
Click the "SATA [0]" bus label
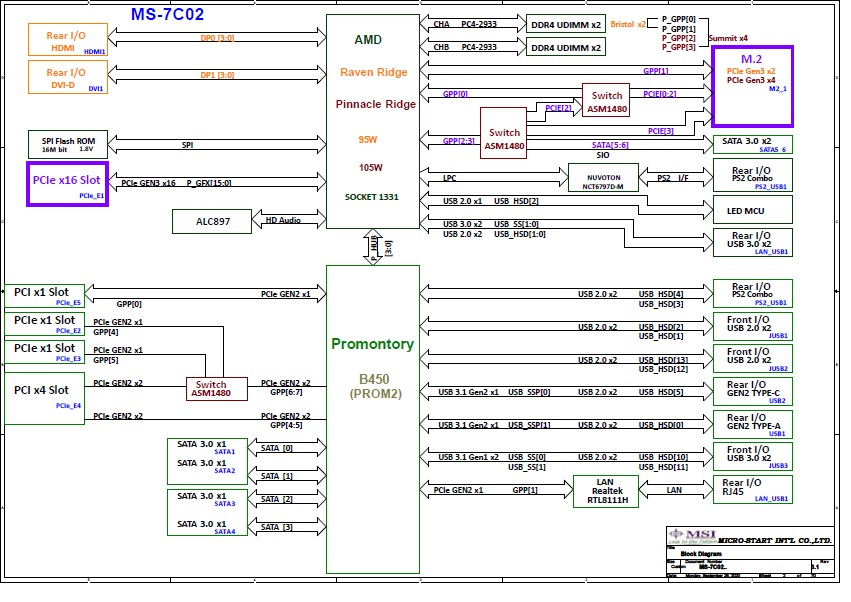tap(276, 448)
